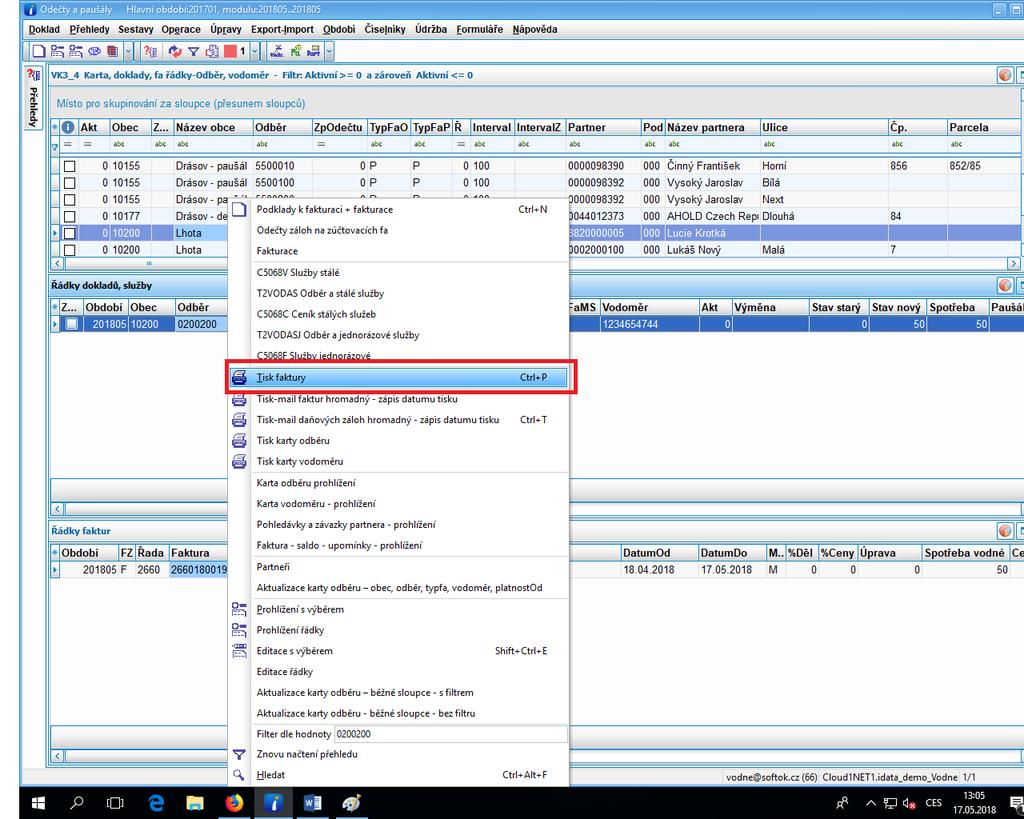The width and height of the screenshot is (1024, 819).
Task: Click the water meter value 1234654744
Action: tap(649, 324)
